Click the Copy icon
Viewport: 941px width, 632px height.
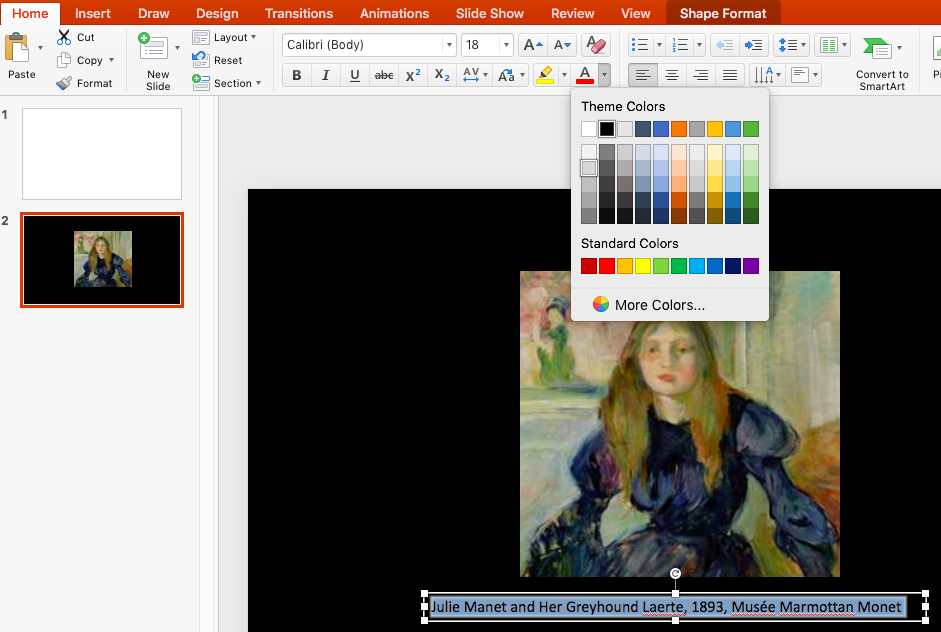point(64,60)
